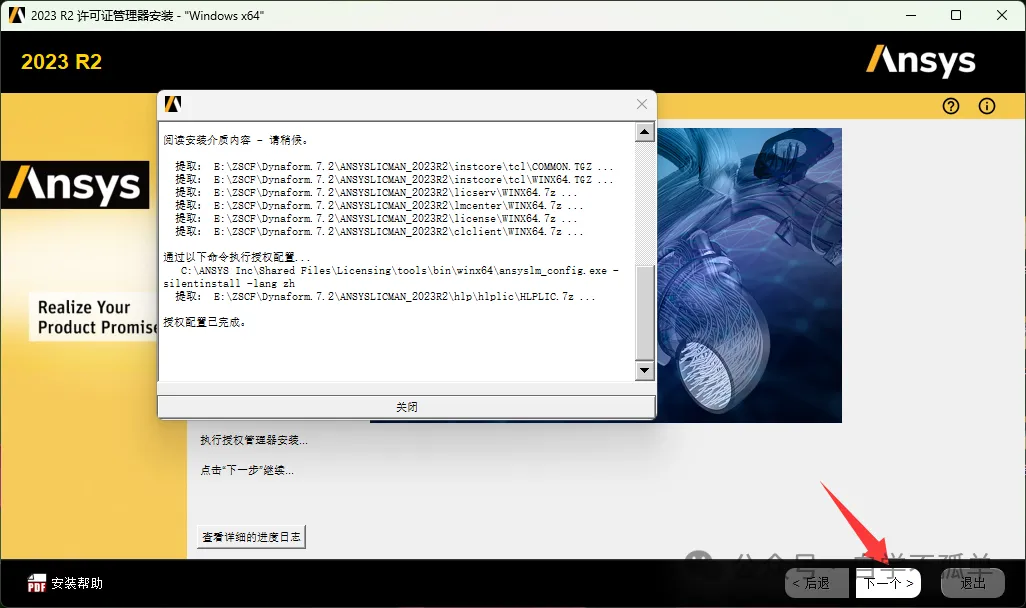The image size is (1026, 608).
Task: Open the 安装帮助 link
Action: click(77, 583)
